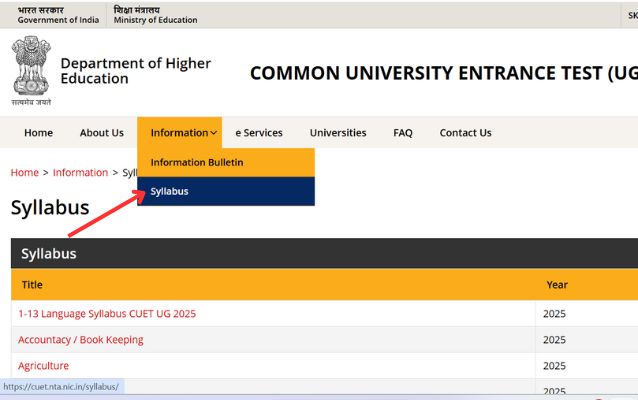Open Accountancy / Book Keeping syllabus
The image size is (638, 400).
81,340
